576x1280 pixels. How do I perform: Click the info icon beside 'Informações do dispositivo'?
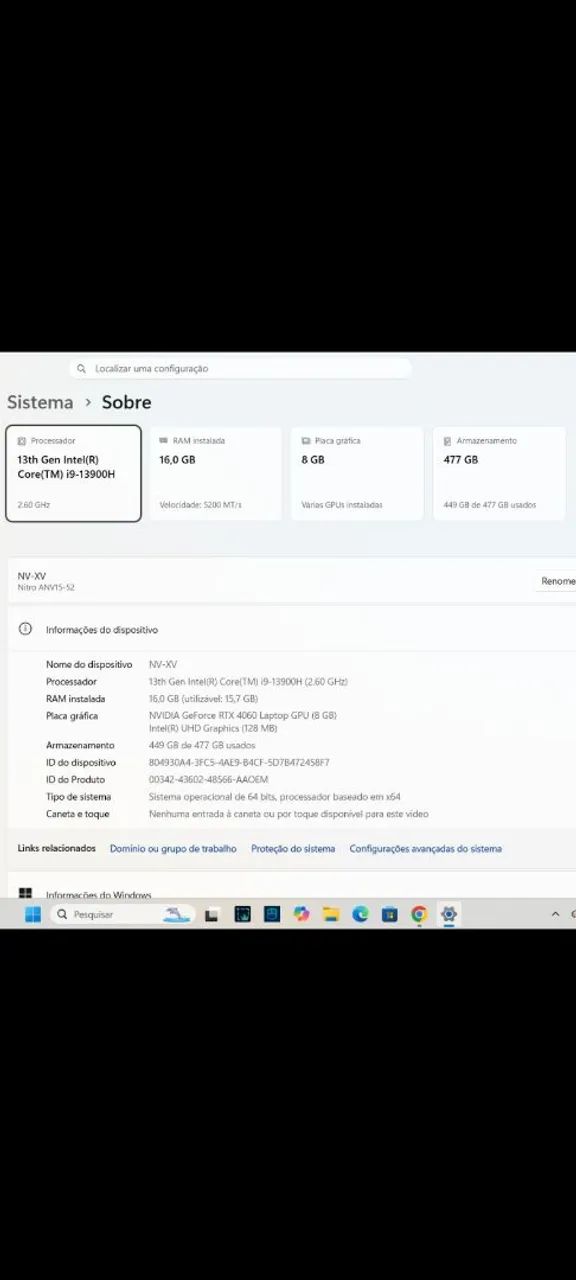click(x=25, y=629)
